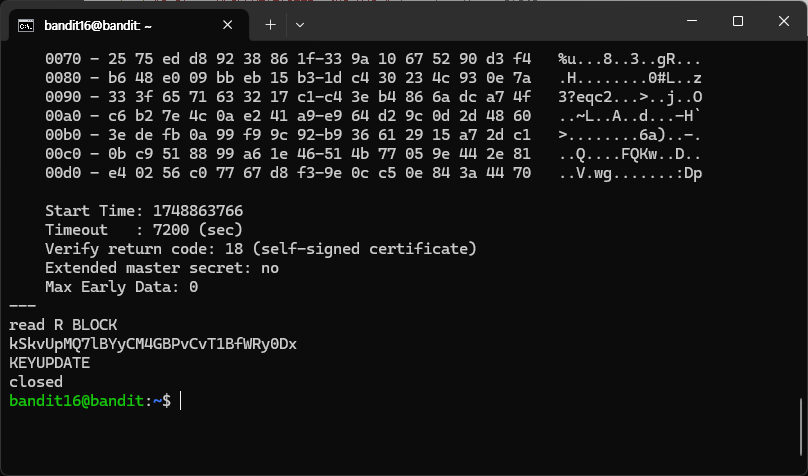
Task: Maximize the terminal window
Action: (x=738, y=21)
